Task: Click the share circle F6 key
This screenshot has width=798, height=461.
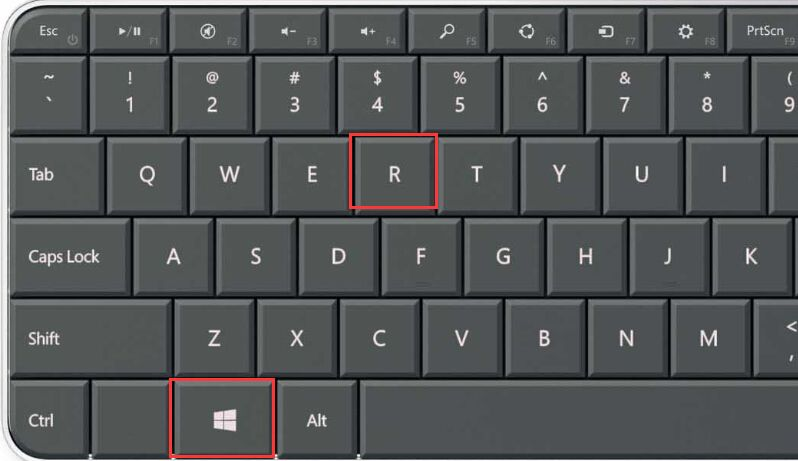Action: pyautogui.click(x=527, y=31)
